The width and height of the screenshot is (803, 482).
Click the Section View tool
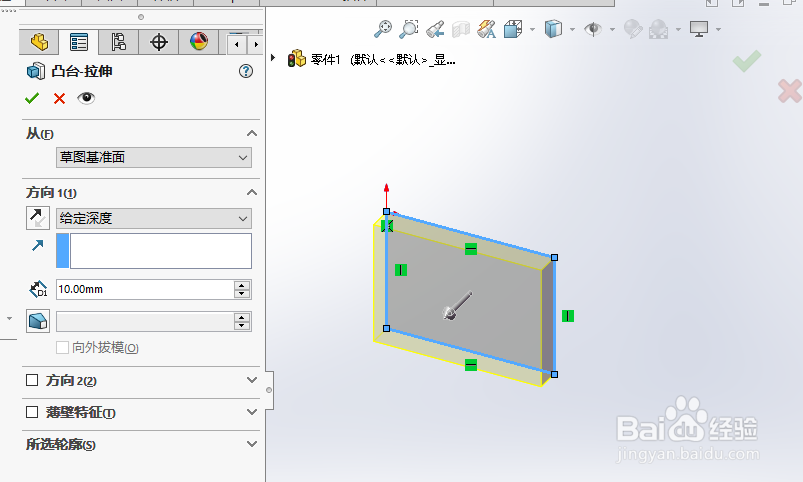[x=460, y=29]
